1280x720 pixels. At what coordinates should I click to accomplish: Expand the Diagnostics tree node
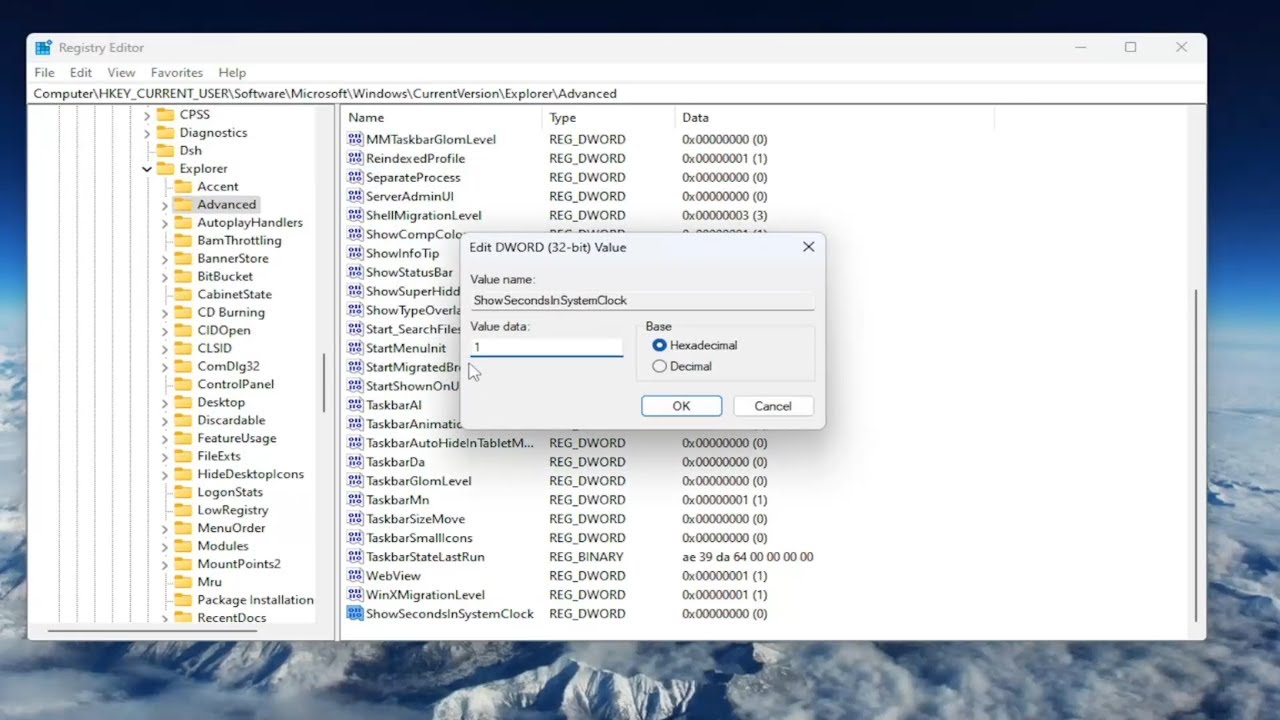(x=147, y=133)
